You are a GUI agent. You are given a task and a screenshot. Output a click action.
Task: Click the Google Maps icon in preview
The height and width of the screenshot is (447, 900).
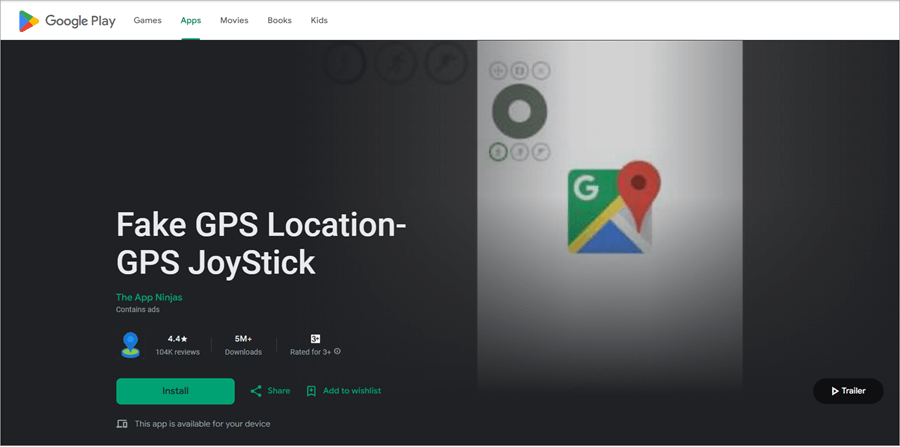[614, 208]
